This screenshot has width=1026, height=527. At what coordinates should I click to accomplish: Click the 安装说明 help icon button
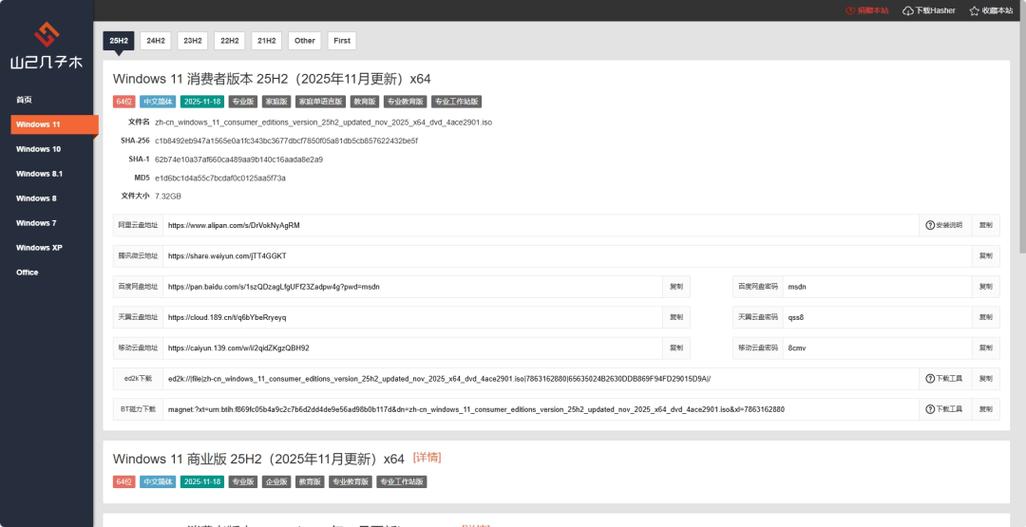(x=944, y=225)
